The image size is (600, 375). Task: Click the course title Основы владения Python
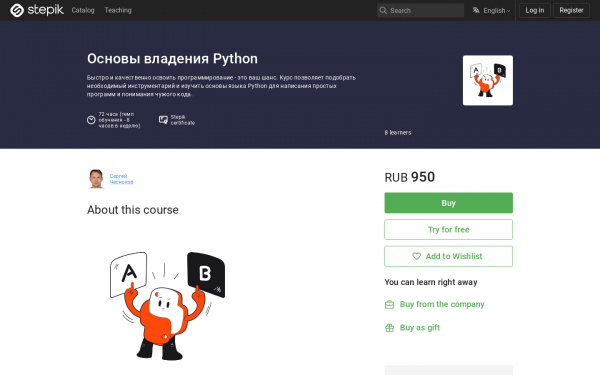(x=172, y=59)
